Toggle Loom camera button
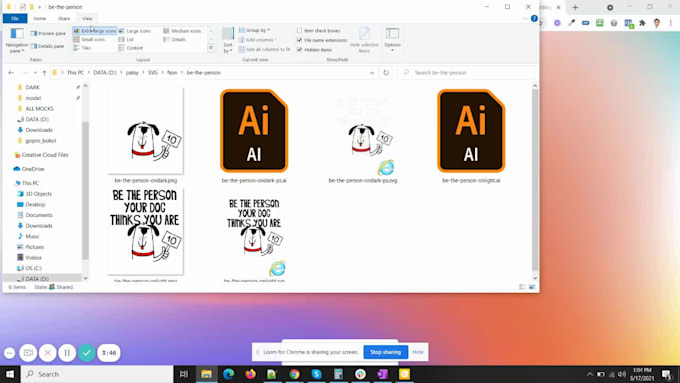The image size is (680, 383). point(28,353)
